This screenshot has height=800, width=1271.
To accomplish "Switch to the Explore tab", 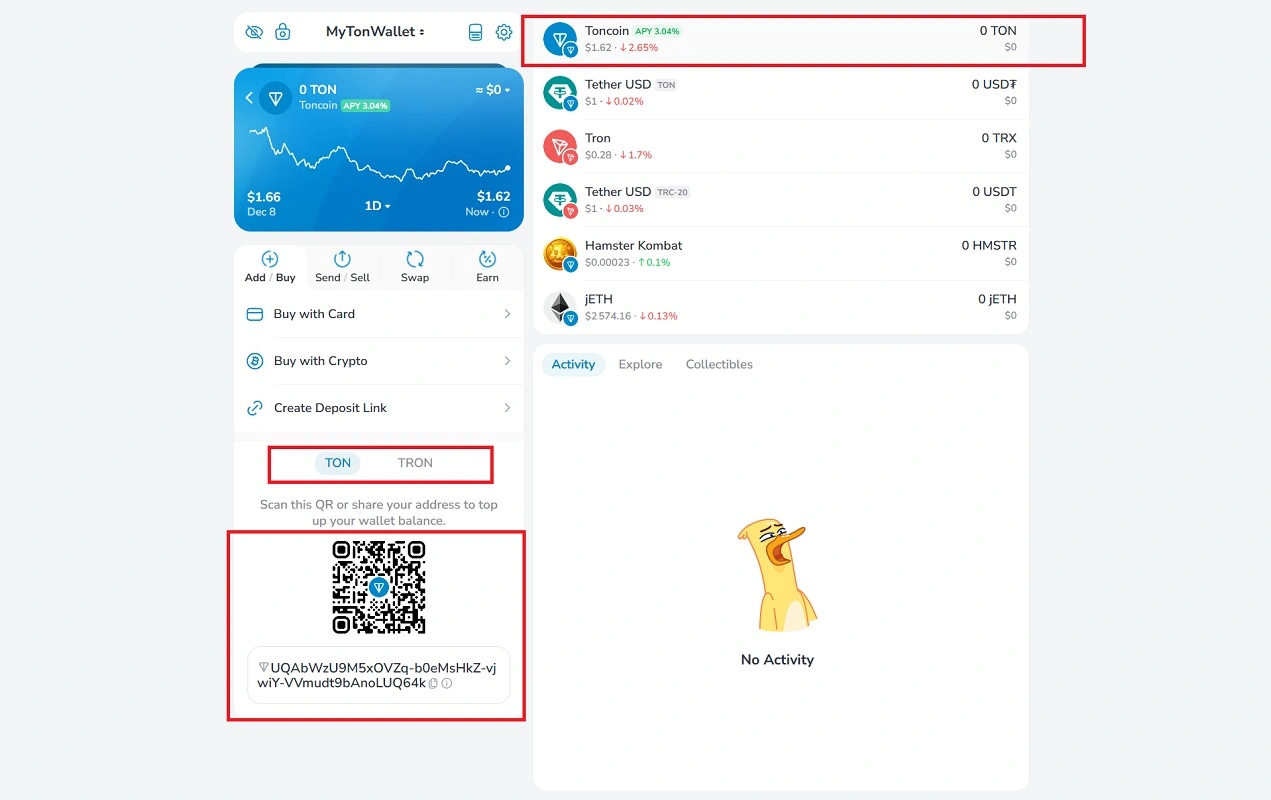I will coord(640,364).
